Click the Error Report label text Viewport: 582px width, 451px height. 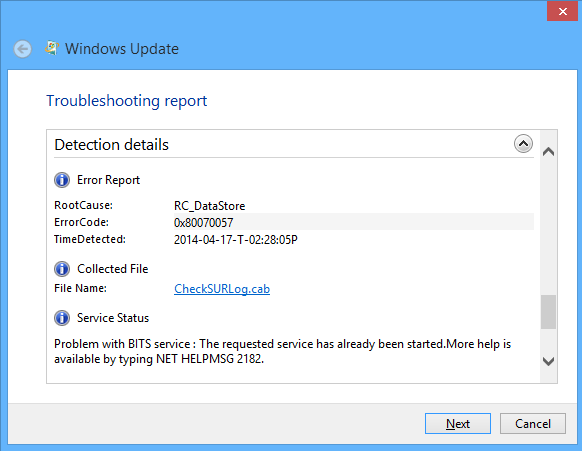(108, 180)
